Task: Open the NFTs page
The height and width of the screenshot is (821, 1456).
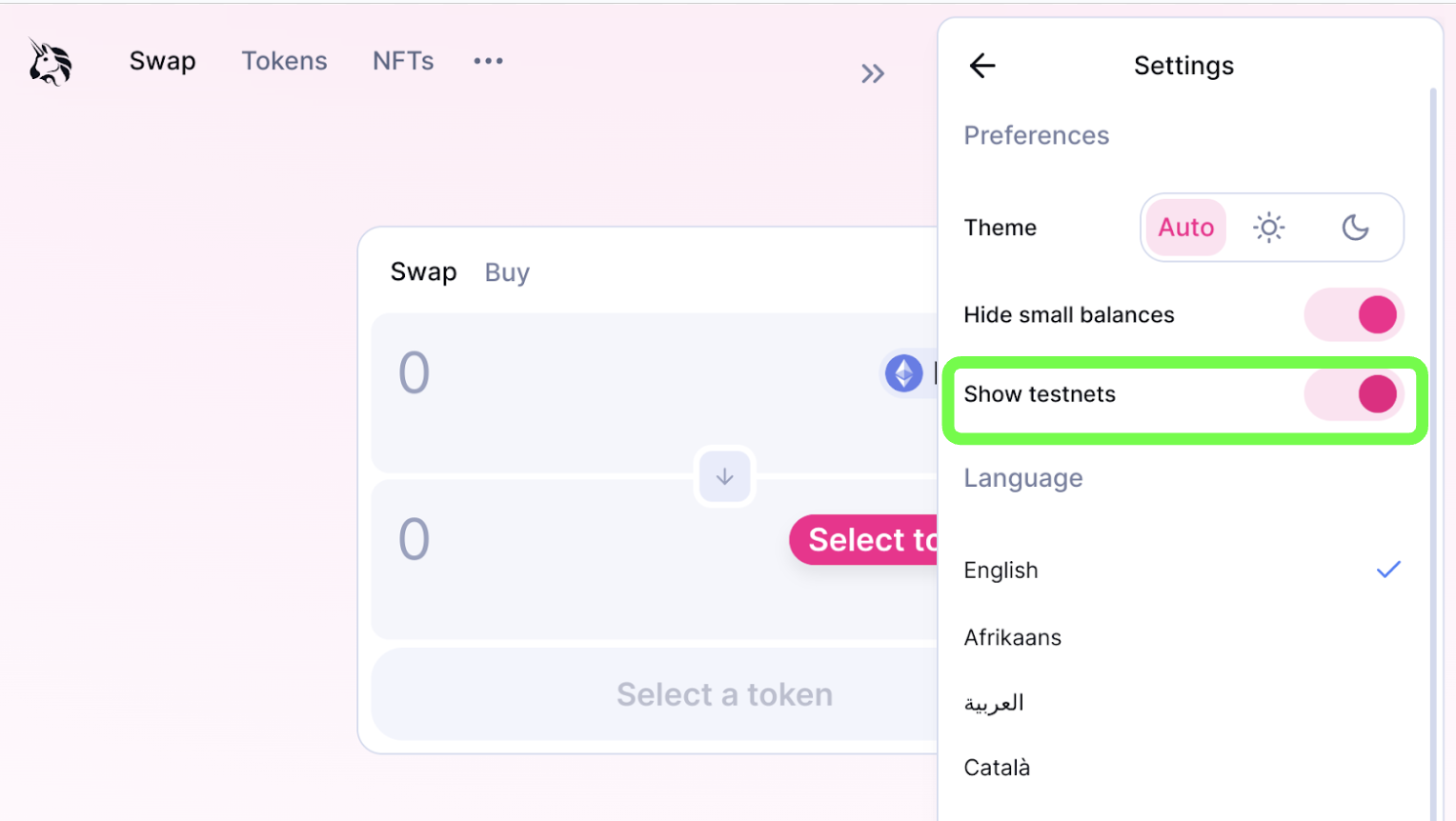Action: (x=403, y=61)
